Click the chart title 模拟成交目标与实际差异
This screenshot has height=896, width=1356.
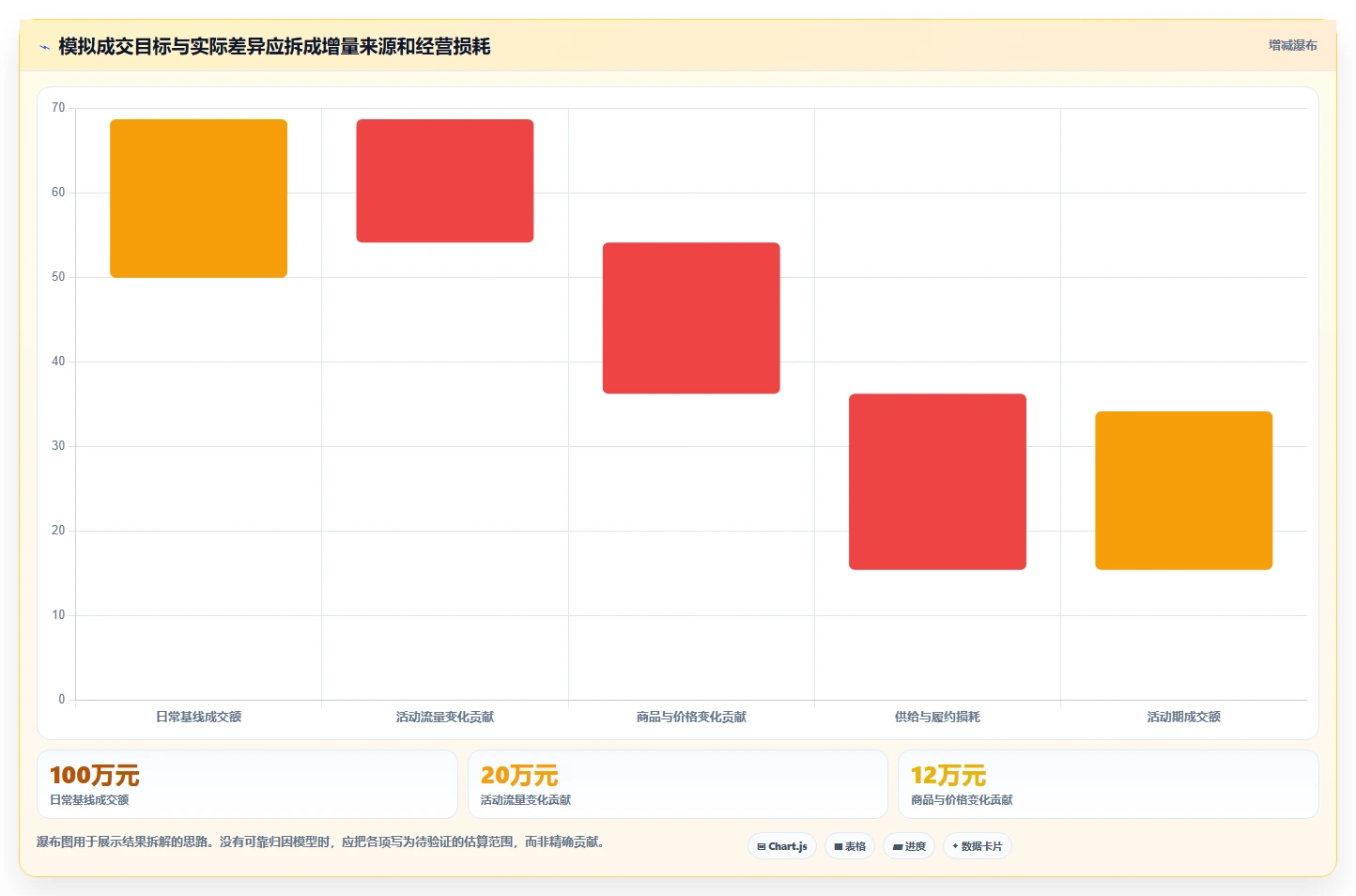274,47
